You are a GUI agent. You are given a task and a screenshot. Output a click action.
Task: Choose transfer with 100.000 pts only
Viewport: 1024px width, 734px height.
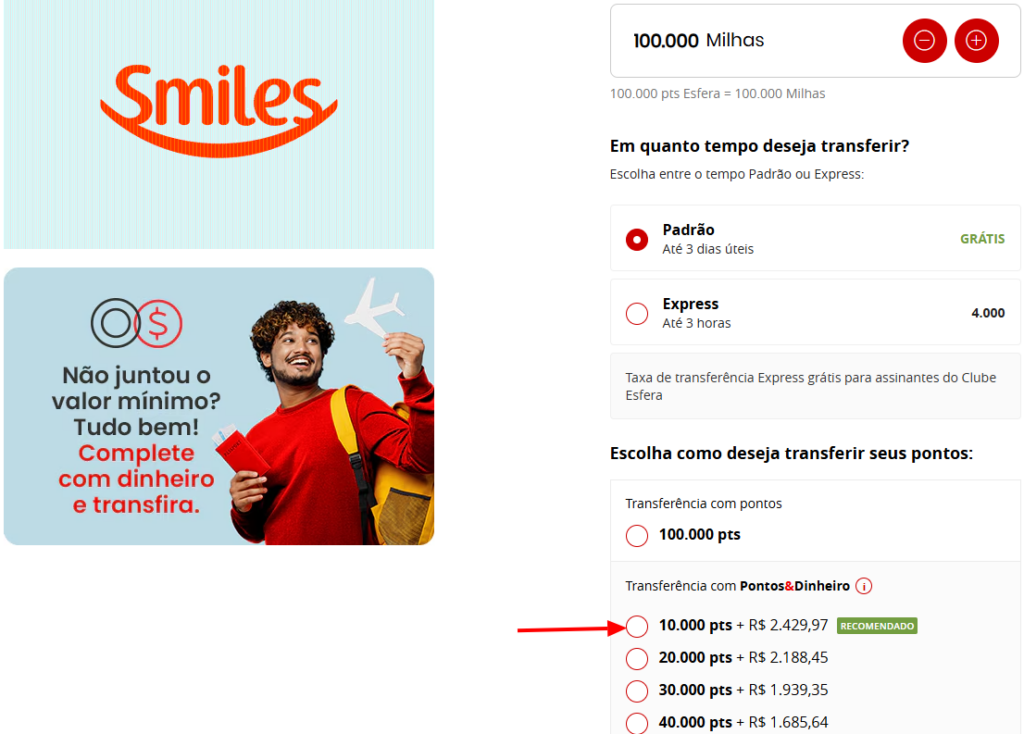click(x=637, y=535)
